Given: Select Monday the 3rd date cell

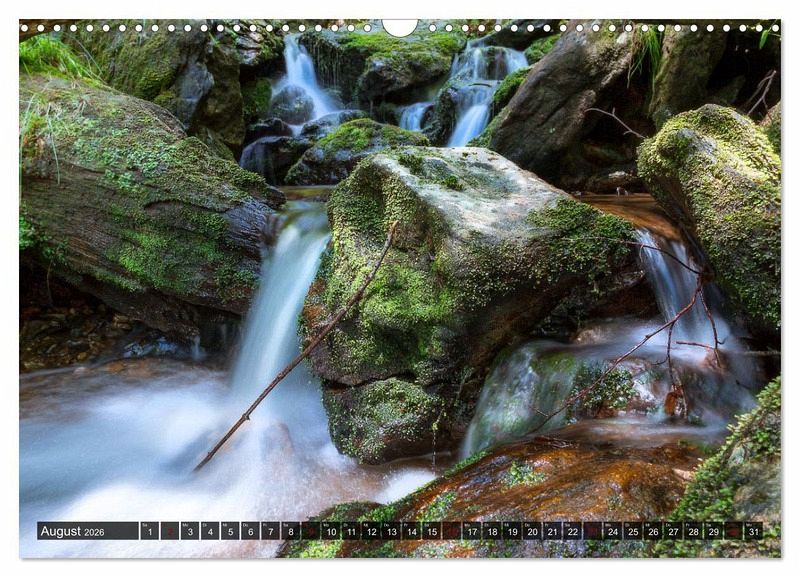Looking at the screenshot, I should [190, 531].
